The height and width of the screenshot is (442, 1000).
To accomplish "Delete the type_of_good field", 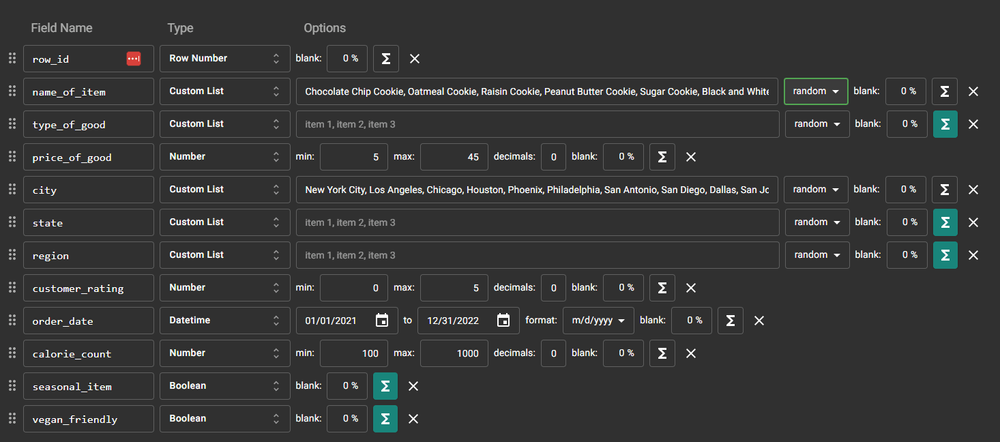I will coord(973,124).
